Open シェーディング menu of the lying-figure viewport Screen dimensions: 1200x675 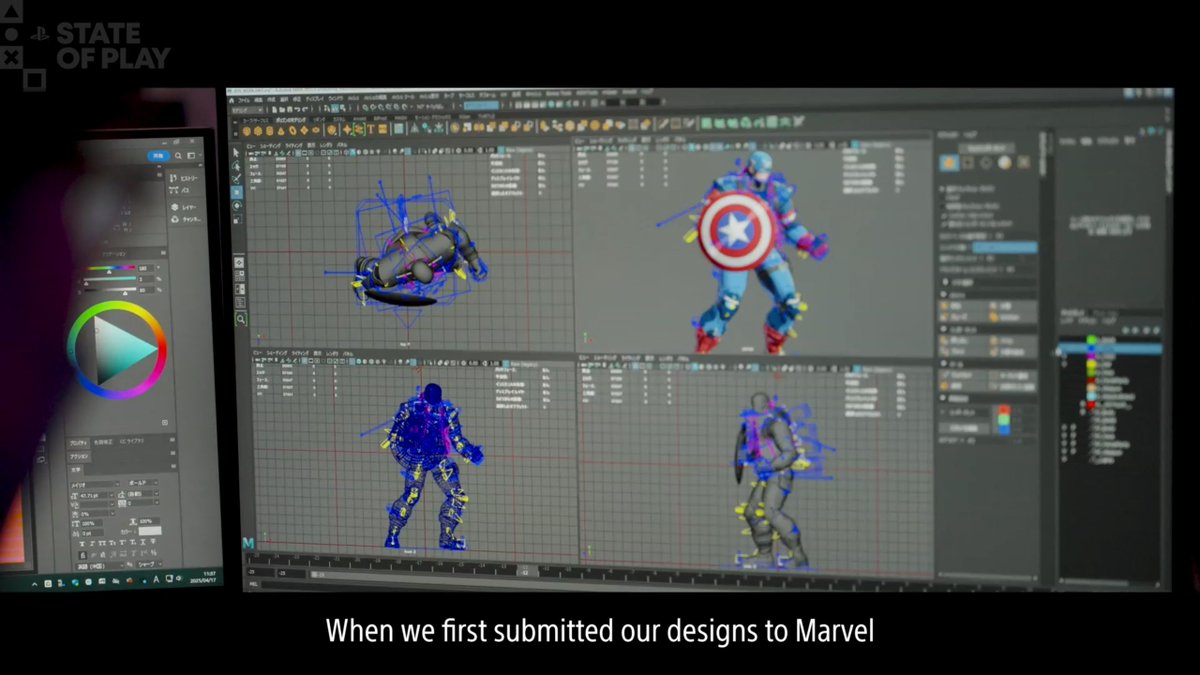click(x=271, y=145)
